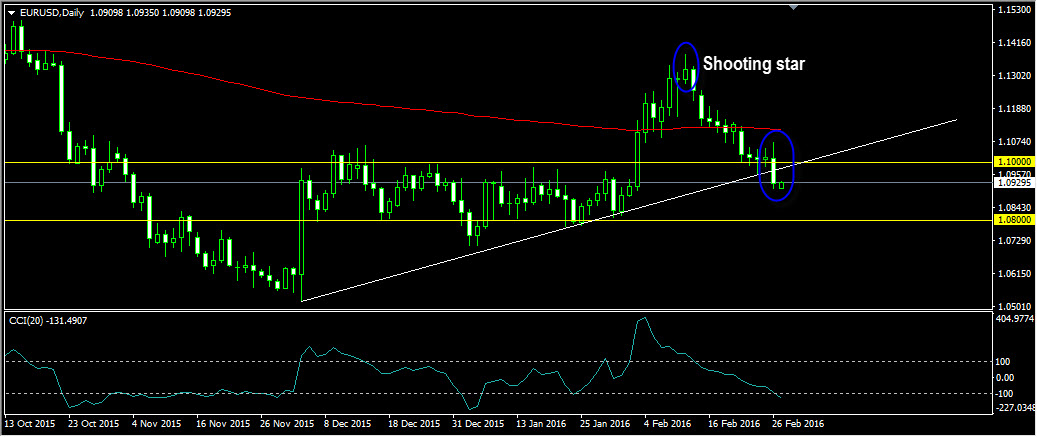Click the 1.10740 price axis label
This screenshot has height=437, width=1037.
click(x=1016, y=141)
